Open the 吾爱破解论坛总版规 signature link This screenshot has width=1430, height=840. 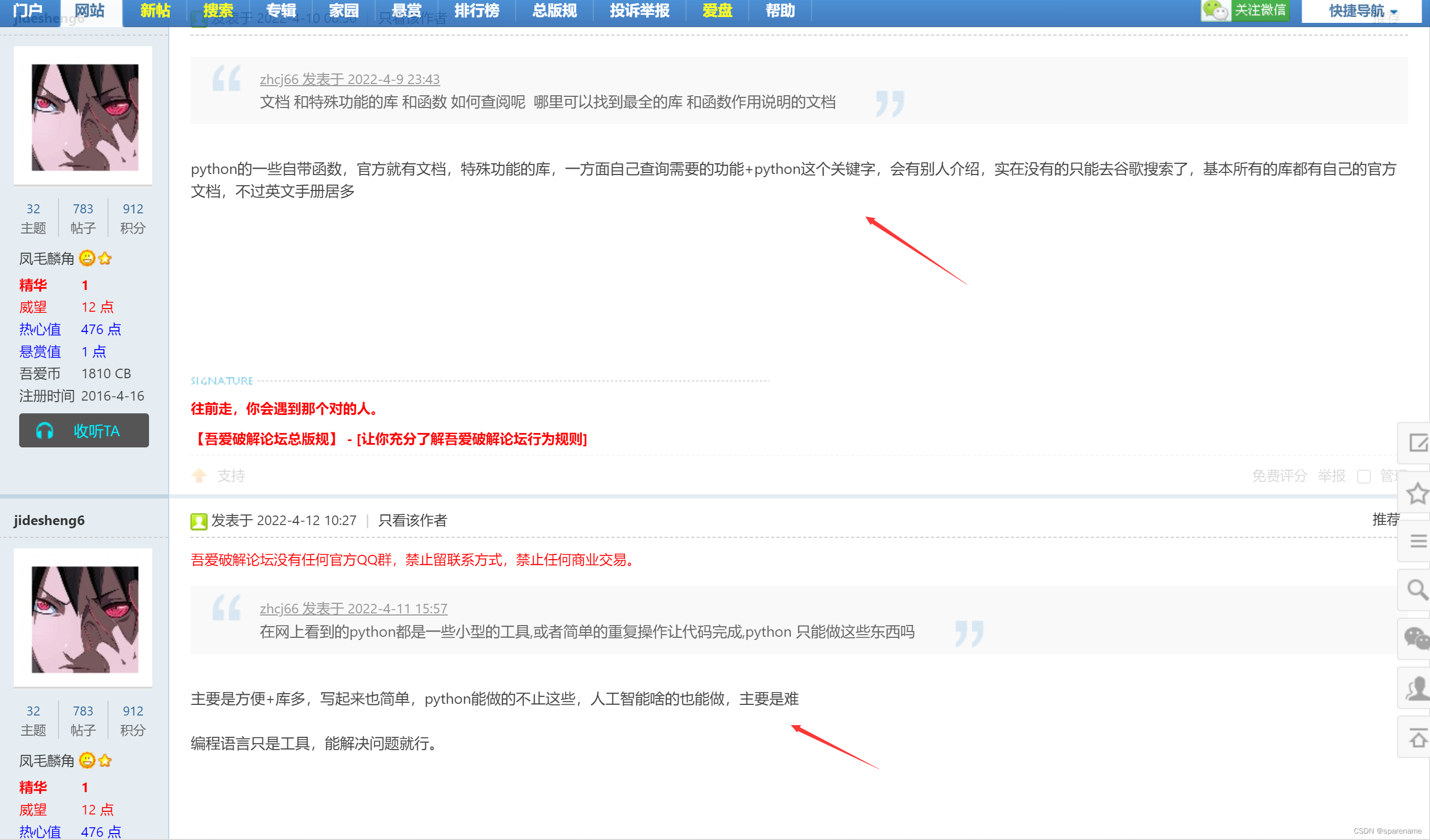[x=389, y=438]
